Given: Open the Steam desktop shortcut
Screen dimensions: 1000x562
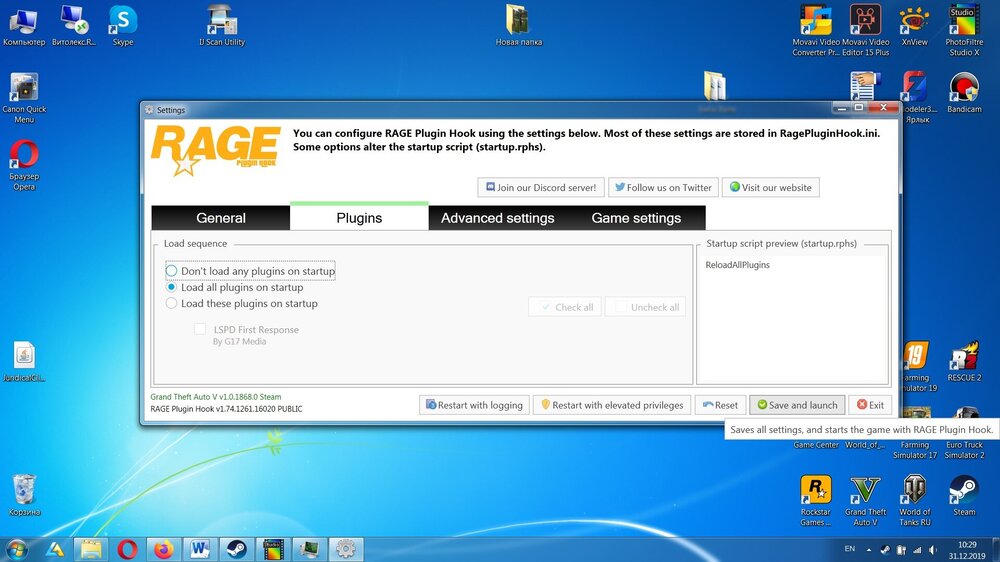Looking at the screenshot, I should pyautogui.click(x=964, y=495).
